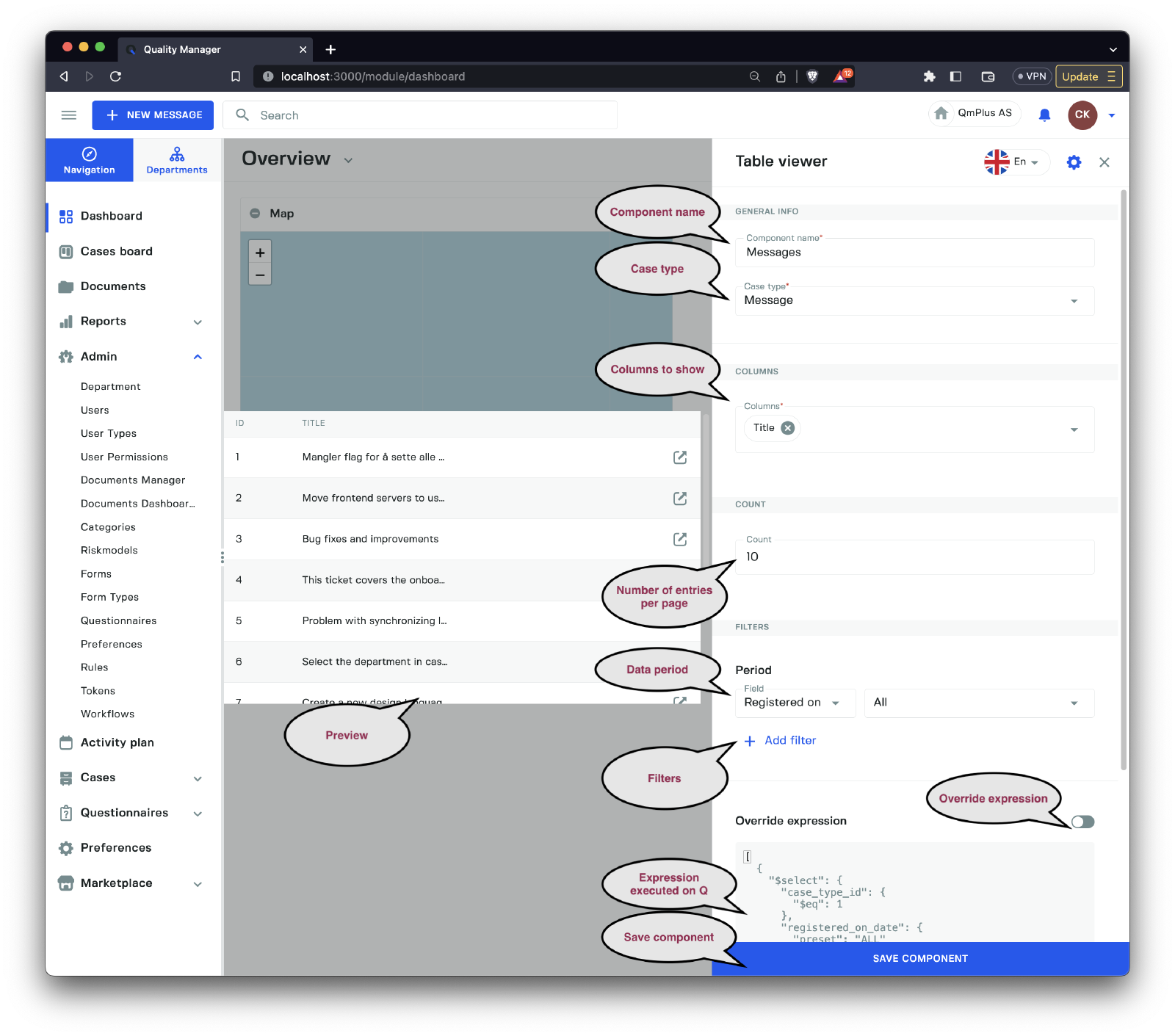1175x1036 pixels.
Task: Click the map zoom out button
Action: (260, 275)
